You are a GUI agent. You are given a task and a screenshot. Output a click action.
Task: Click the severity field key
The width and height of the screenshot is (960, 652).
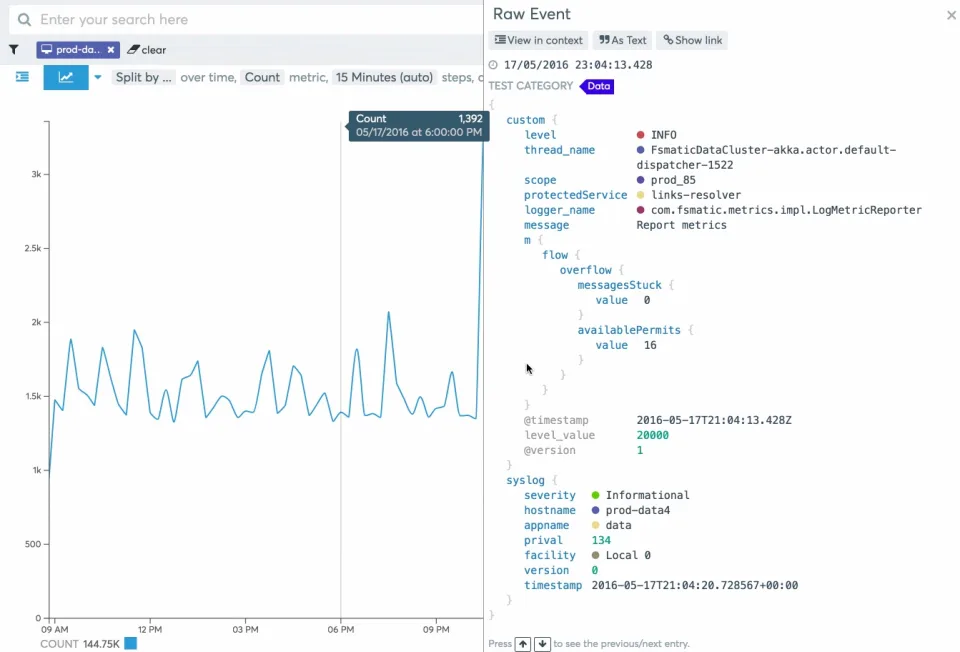(550, 495)
